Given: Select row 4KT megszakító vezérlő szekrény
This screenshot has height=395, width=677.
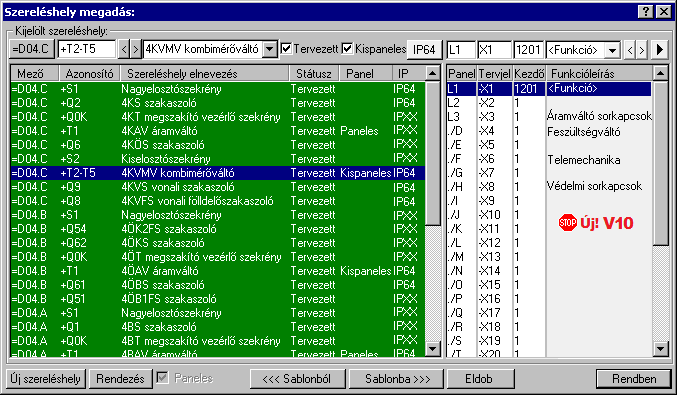Looking at the screenshot, I should click(218, 117).
